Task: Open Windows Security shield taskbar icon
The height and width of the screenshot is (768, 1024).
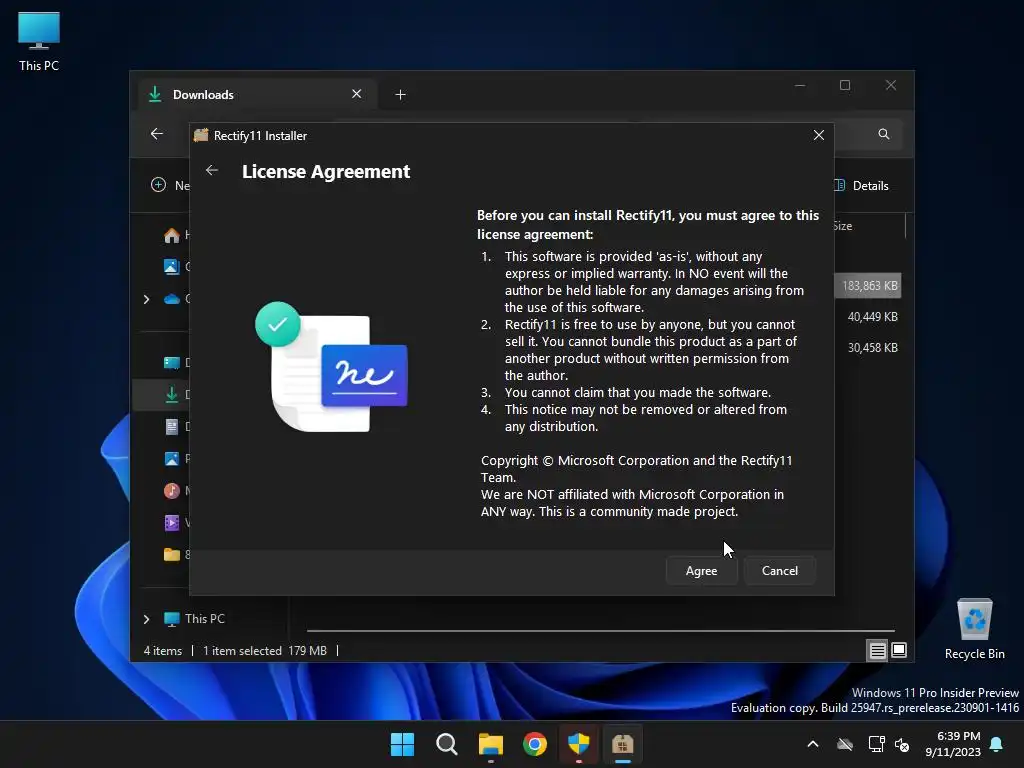Action: (x=579, y=744)
